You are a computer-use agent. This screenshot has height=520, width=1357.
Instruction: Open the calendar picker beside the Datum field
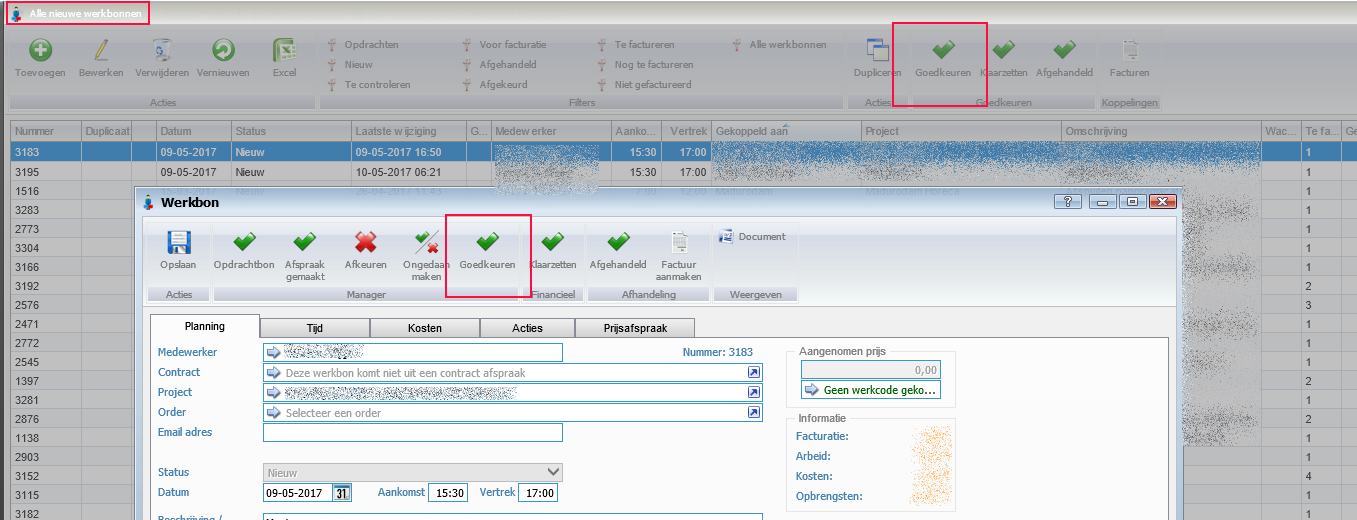click(342, 493)
